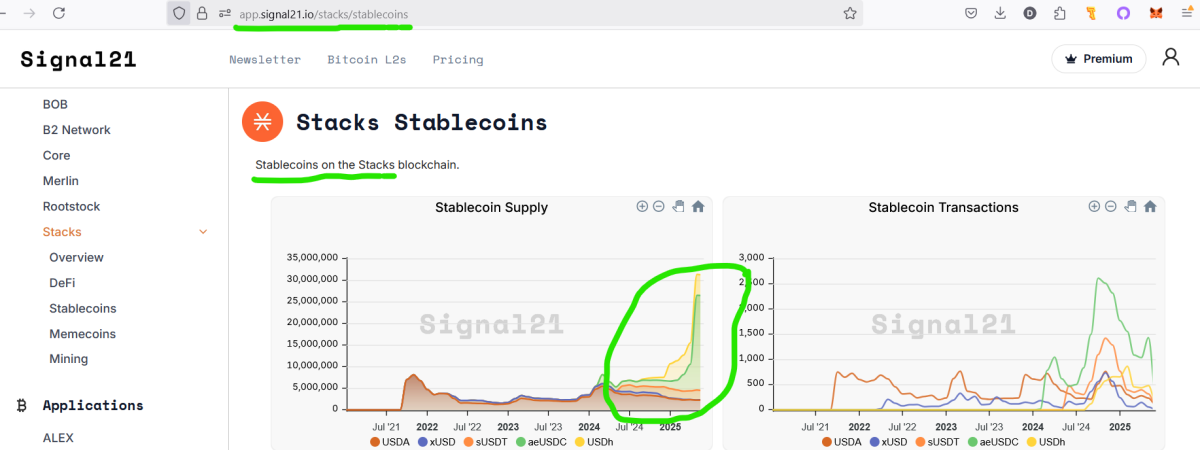Click the Premium button
This screenshot has width=1200, height=450.
1099,59
